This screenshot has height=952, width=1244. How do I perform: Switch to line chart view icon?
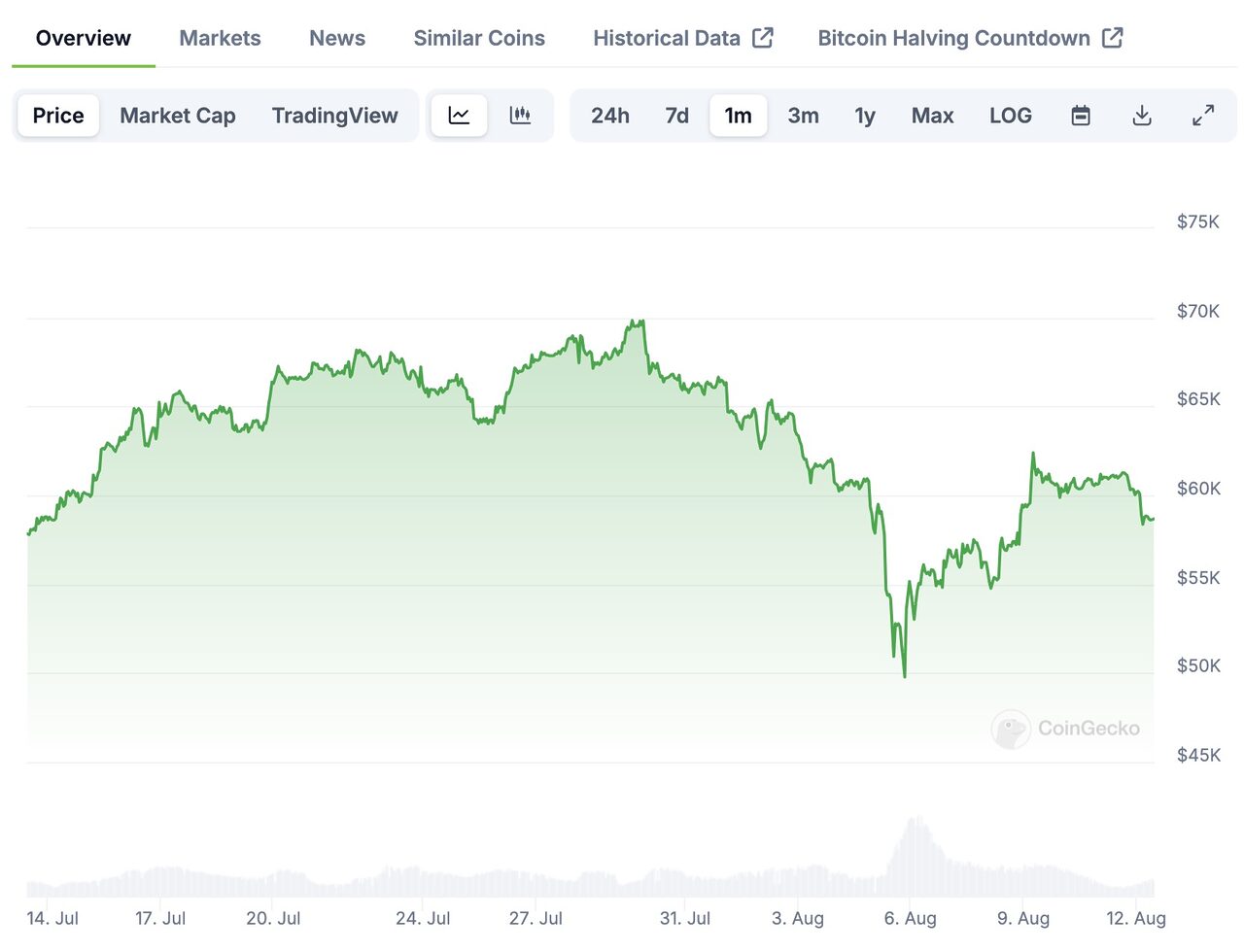pos(459,116)
